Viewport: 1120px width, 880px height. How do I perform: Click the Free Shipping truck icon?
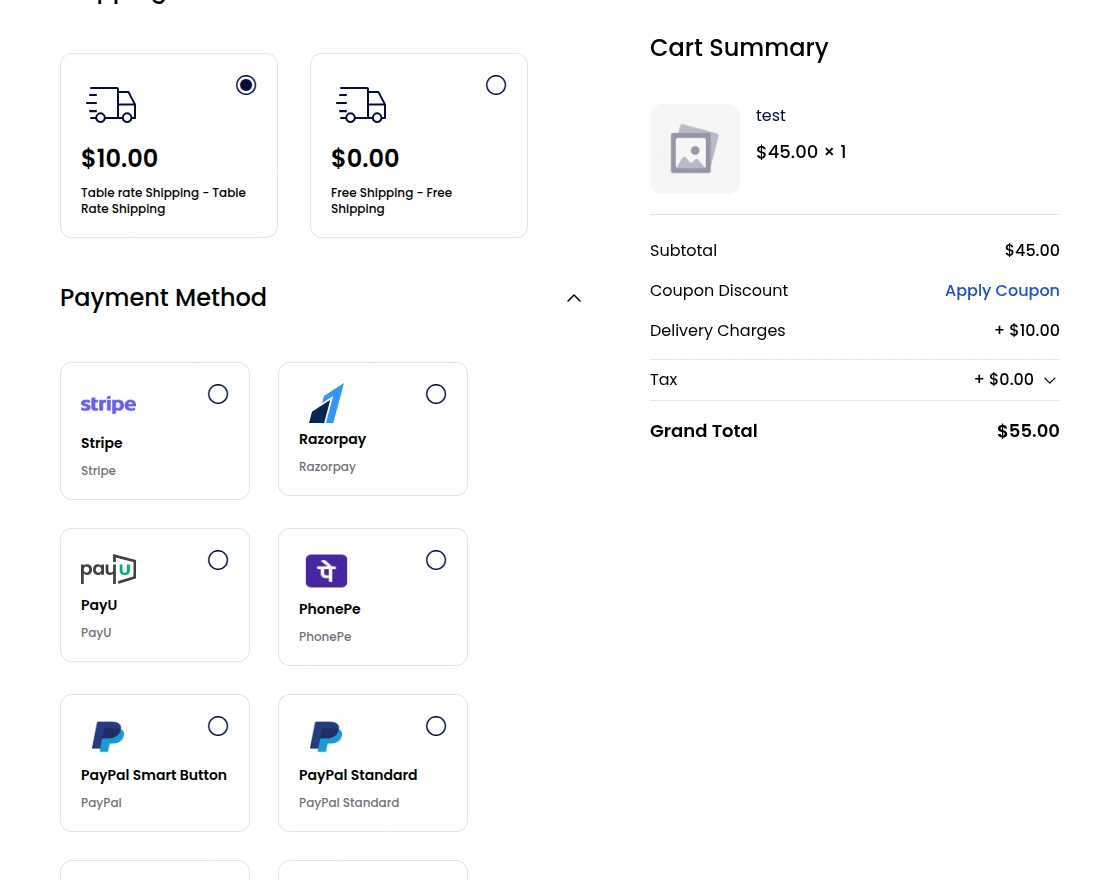[361, 105]
